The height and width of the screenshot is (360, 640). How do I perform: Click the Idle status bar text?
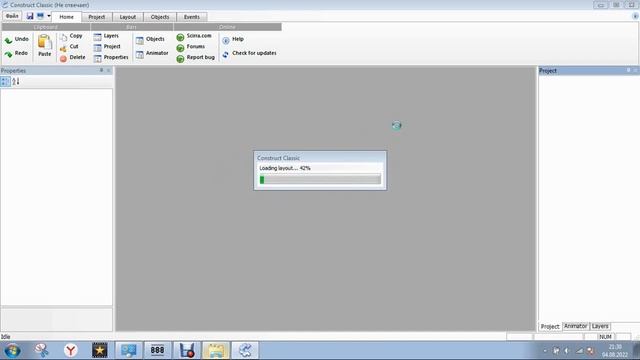(5, 337)
